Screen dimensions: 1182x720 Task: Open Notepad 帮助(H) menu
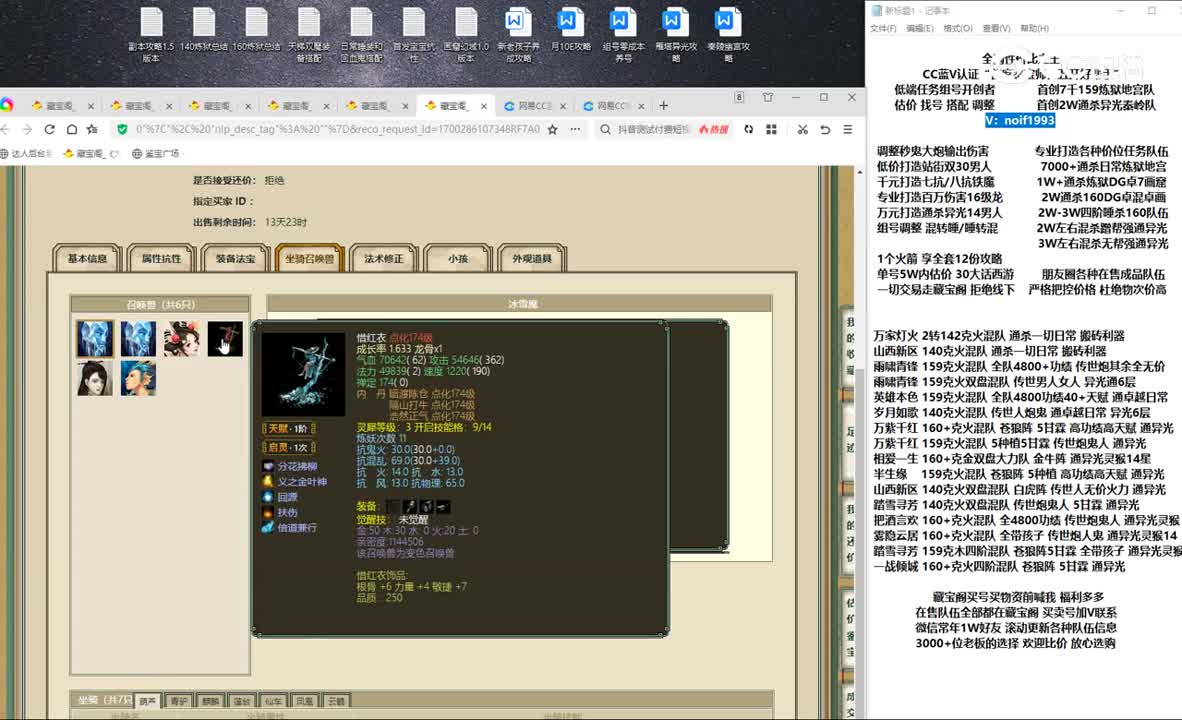(x=1034, y=29)
